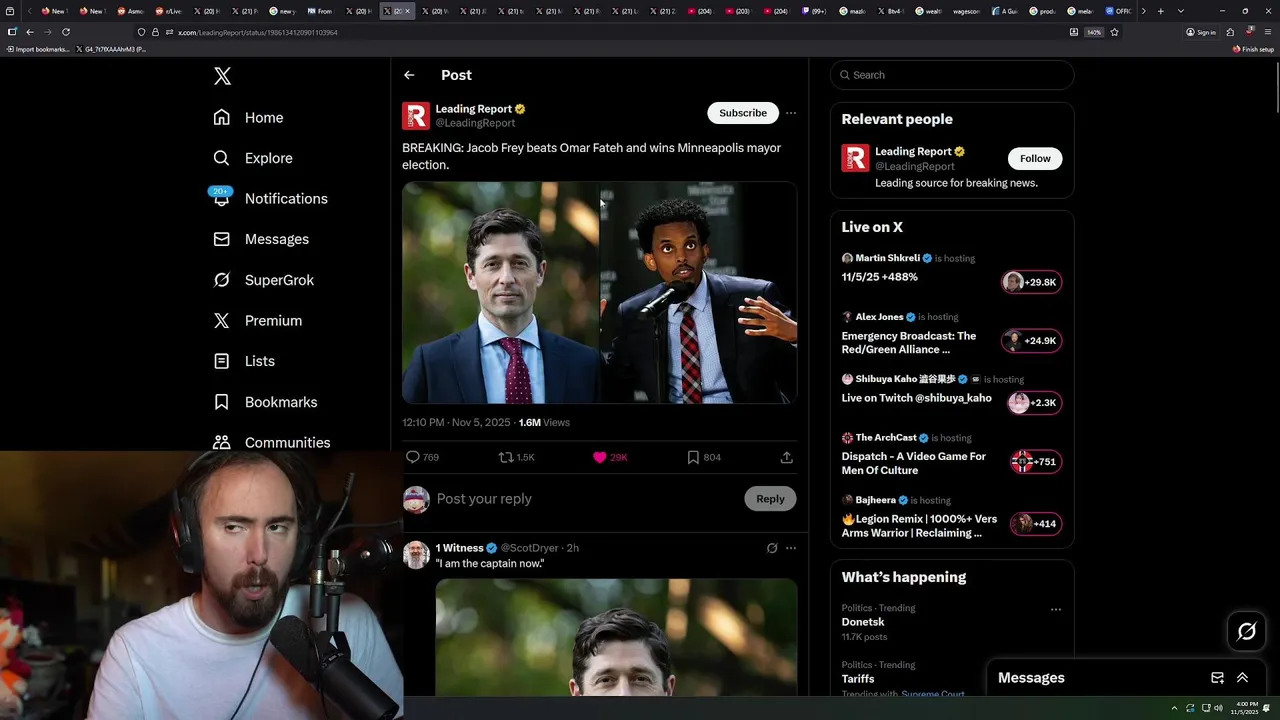The height and width of the screenshot is (720, 1280).
Task: Open more options for Leading Report post
Action: [x=791, y=113]
